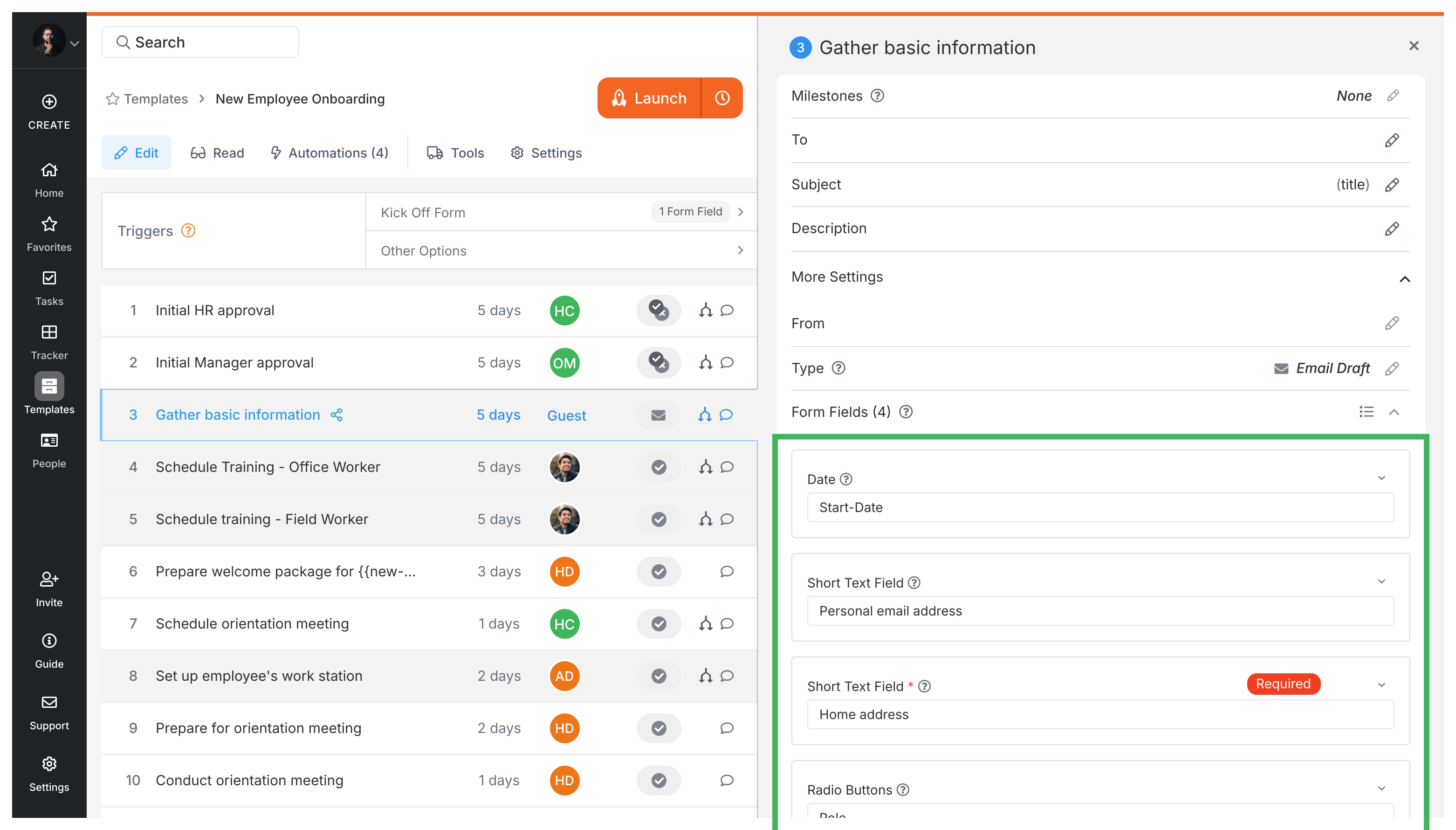Switch to the Automations (4) tab
Image resolution: width=1456 pixels, height=830 pixels.
[x=329, y=153]
